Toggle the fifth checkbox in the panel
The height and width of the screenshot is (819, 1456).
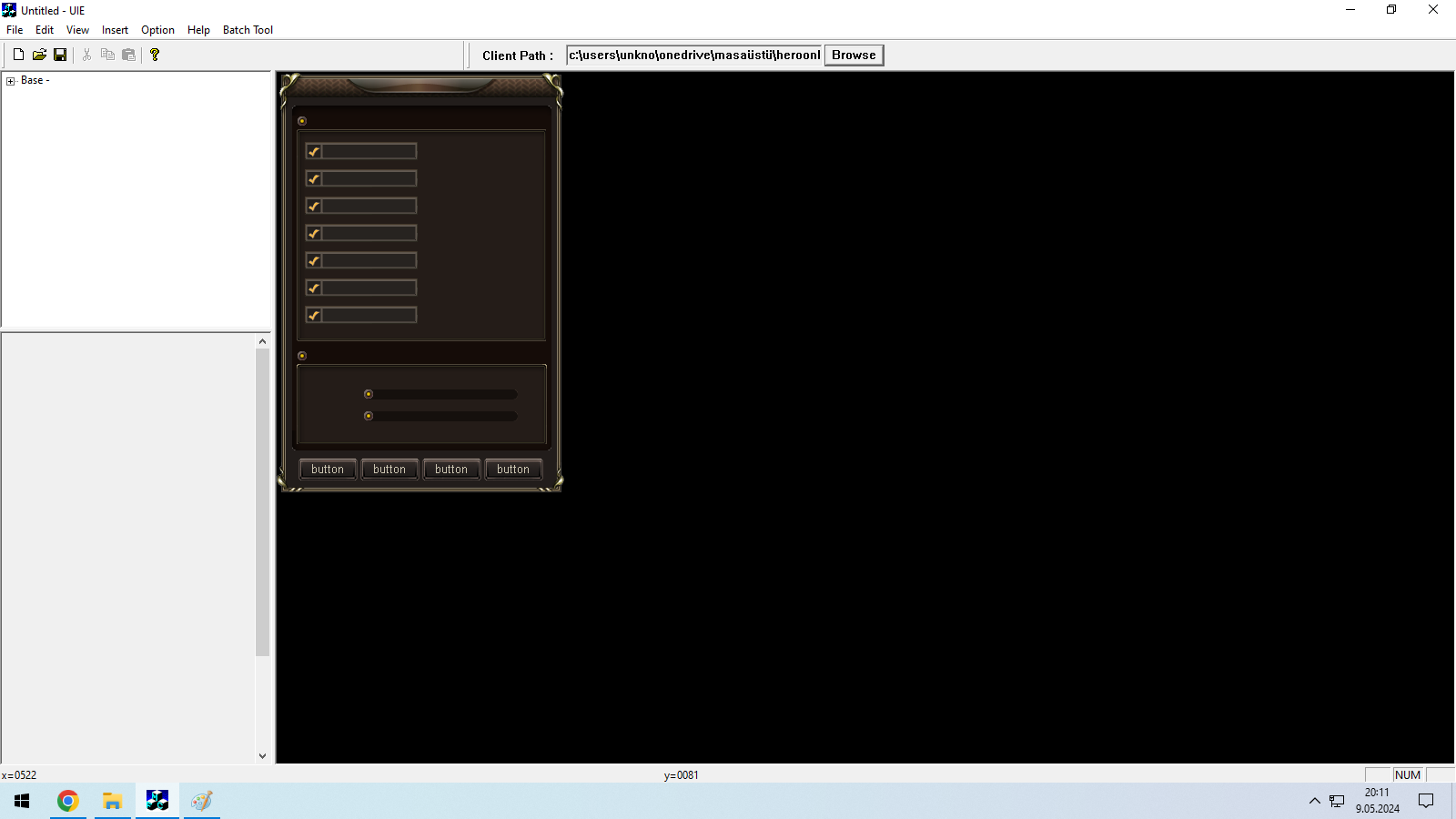(x=314, y=260)
